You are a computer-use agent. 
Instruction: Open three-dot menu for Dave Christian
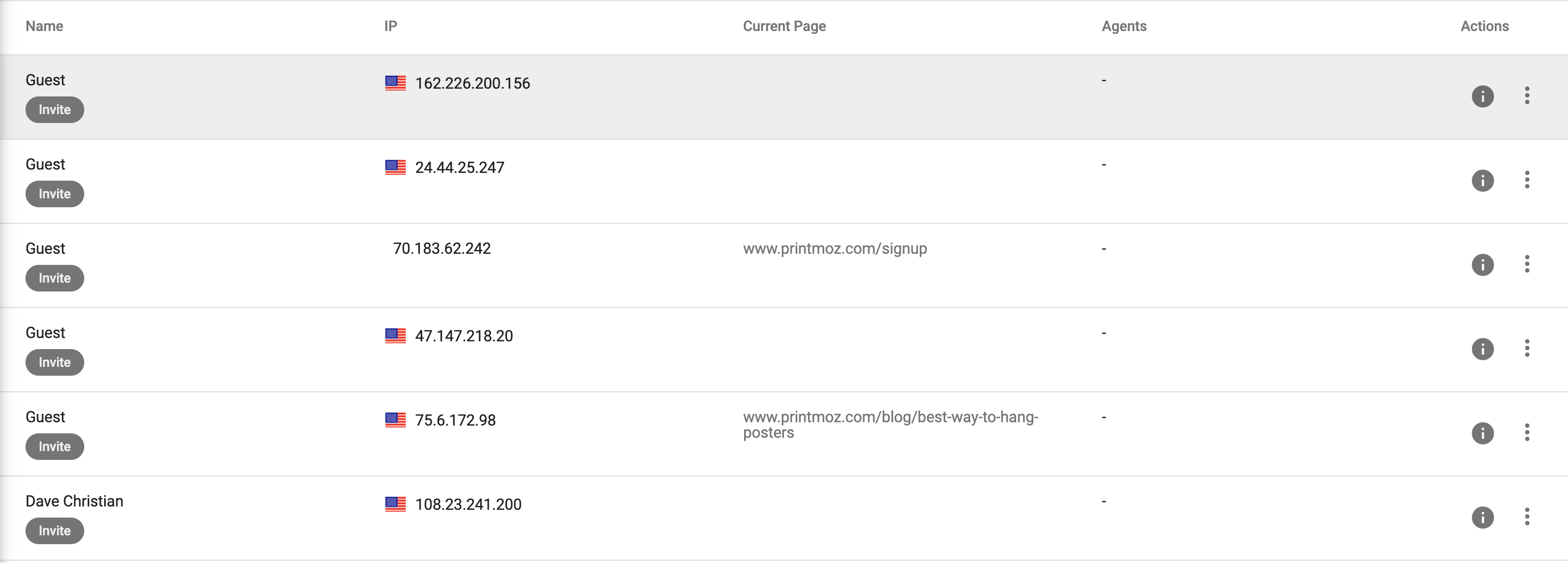point(1526,517)
